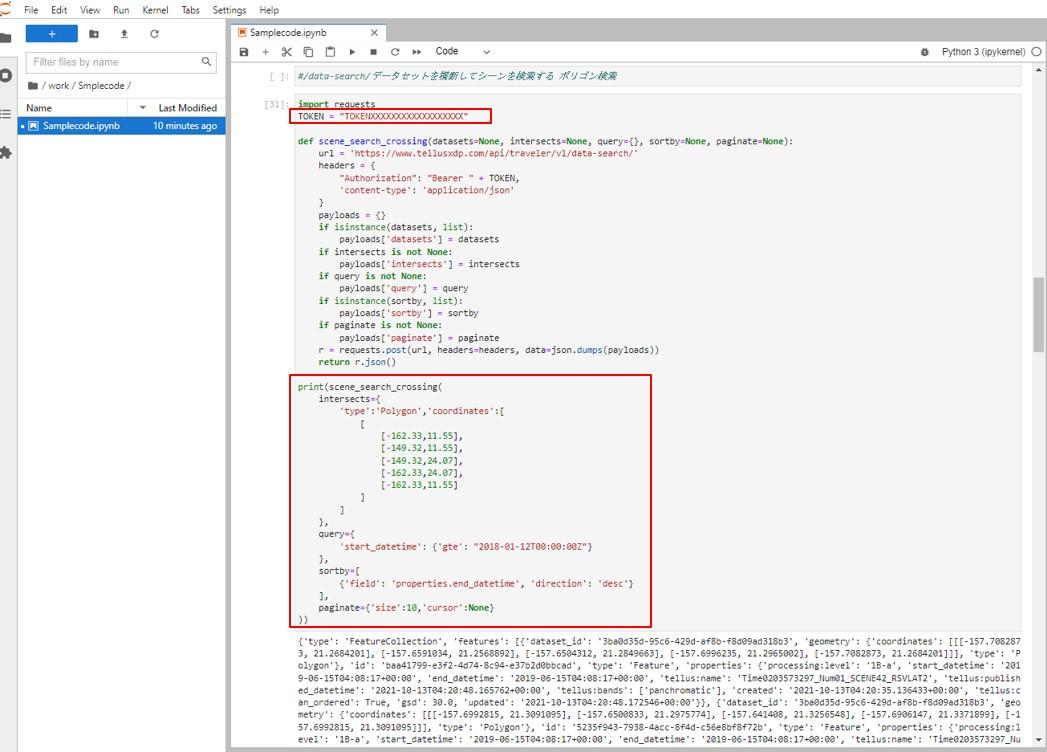1047x752 pixels.
Task: Open the Tabs menu
Action: click(190, 10)
